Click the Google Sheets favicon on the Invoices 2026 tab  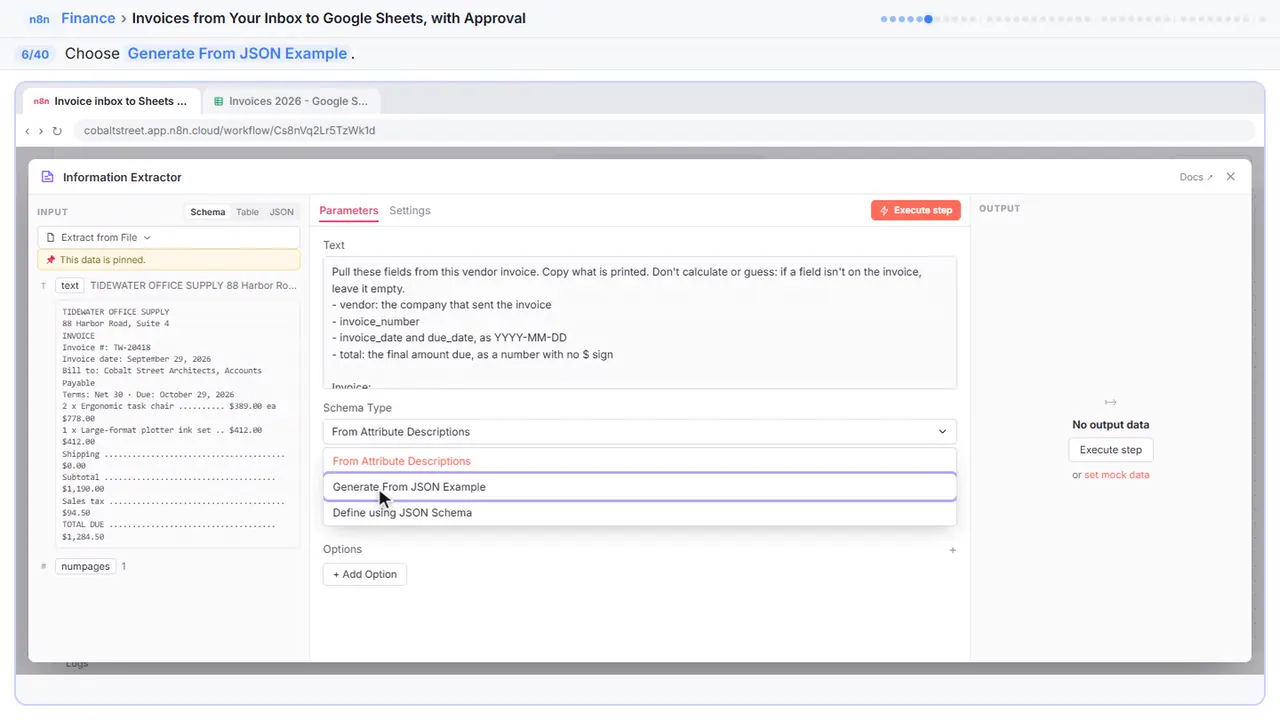(x=218, y=101)
